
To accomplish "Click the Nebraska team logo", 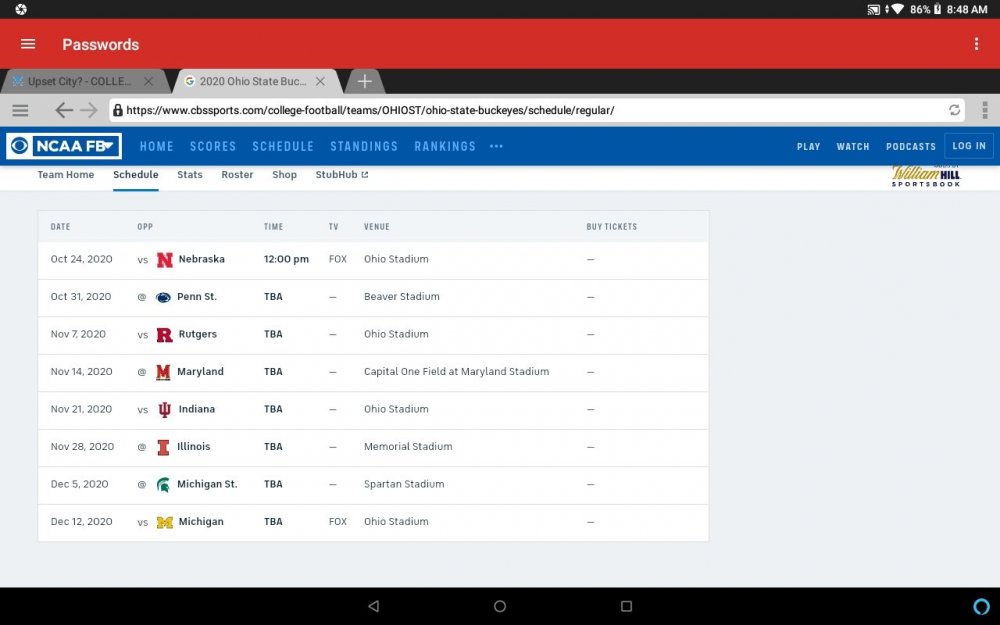I will click(x=165, y=260).
